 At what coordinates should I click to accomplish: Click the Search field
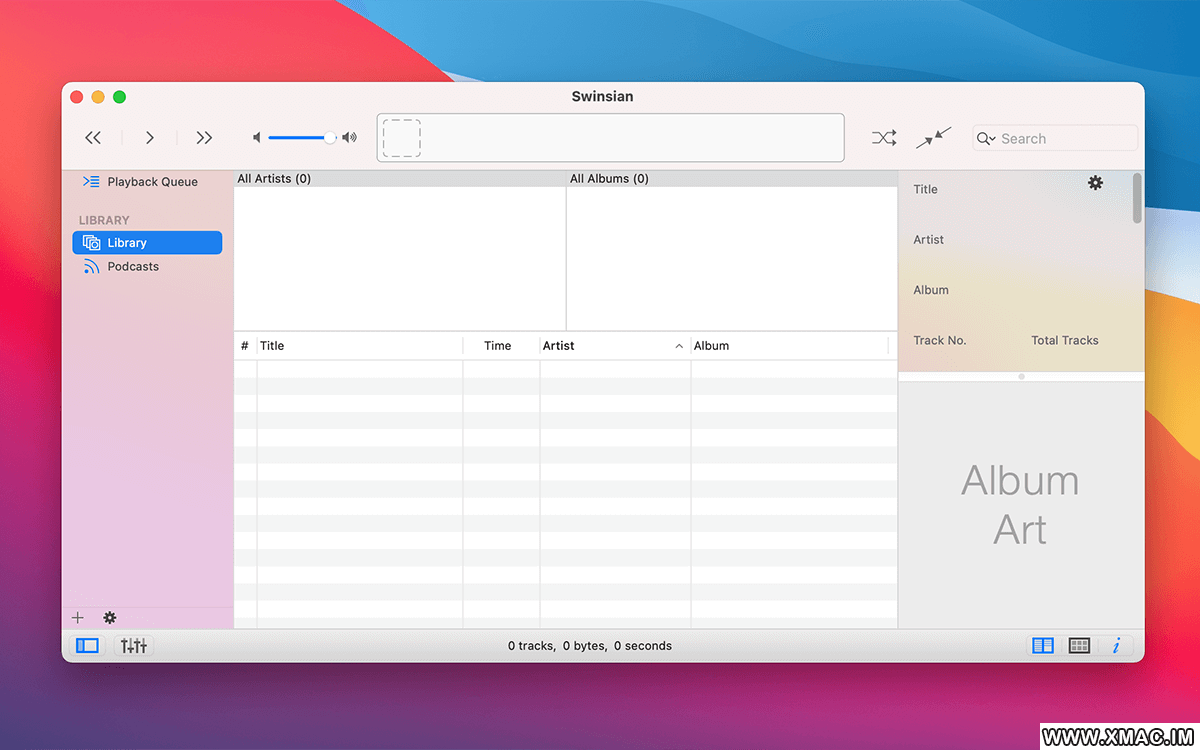[x=1066, y=139]
